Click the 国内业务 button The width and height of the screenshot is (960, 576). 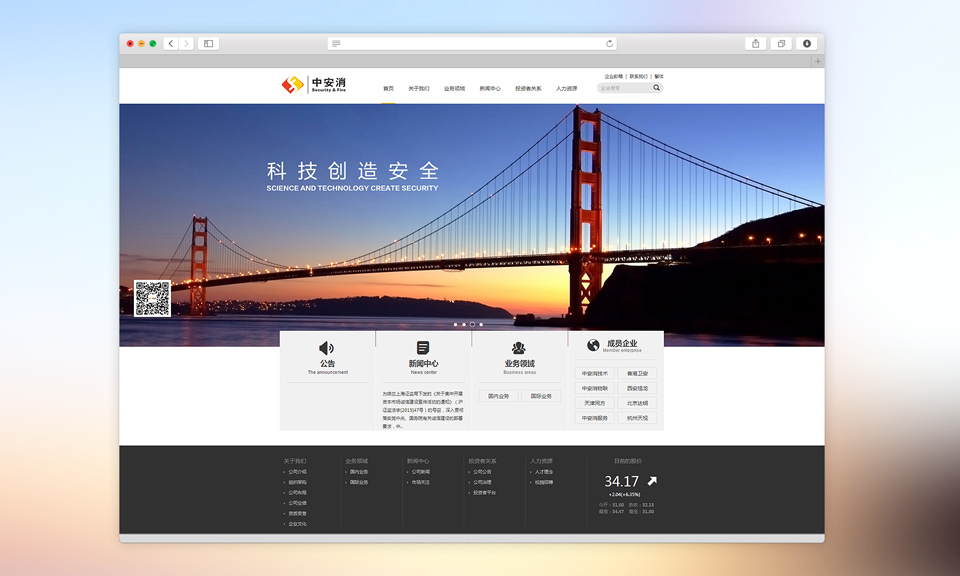coord(498,396)
